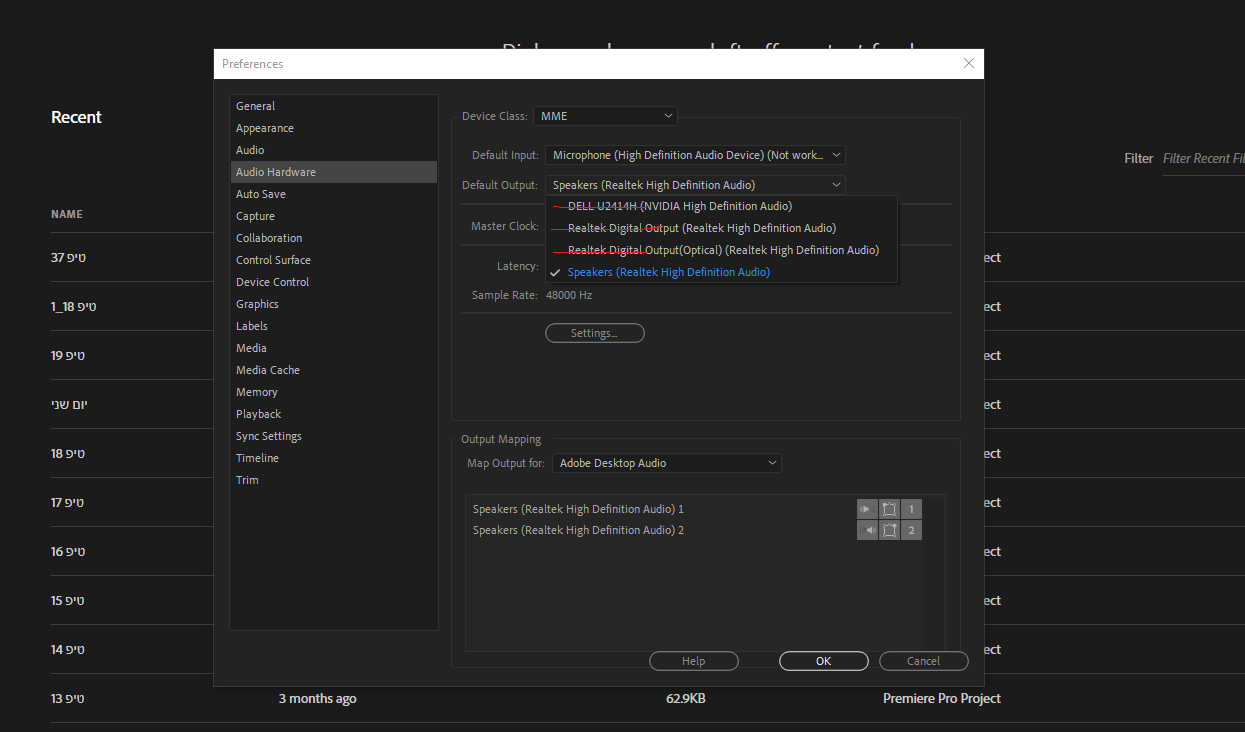
Task: Open the Map Output for dropdown
Action: [x=666, y=463]
